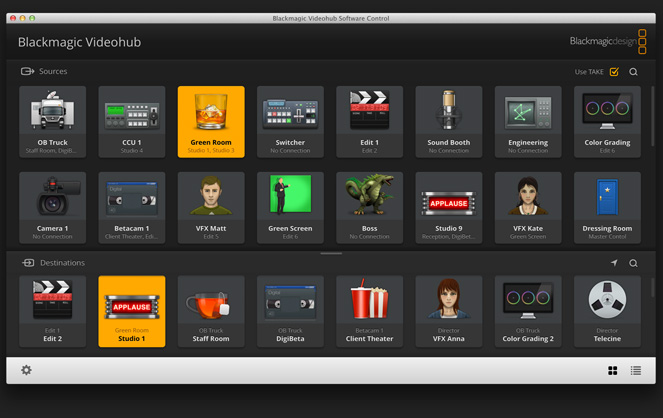Viewport: 663px width, 418px height.
Task: Select the Client Theater destination
Action: coord(370,311)
